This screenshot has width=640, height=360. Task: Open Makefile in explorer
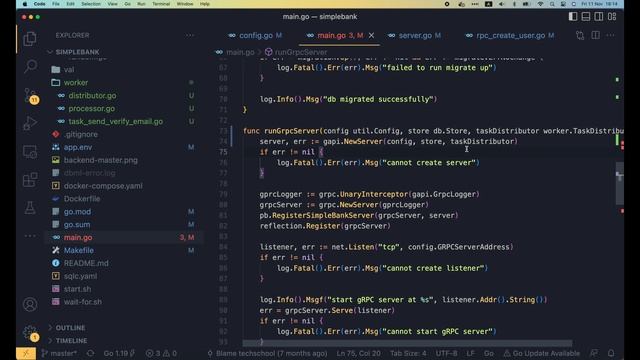pyautogui.click(x=78, y=250)
